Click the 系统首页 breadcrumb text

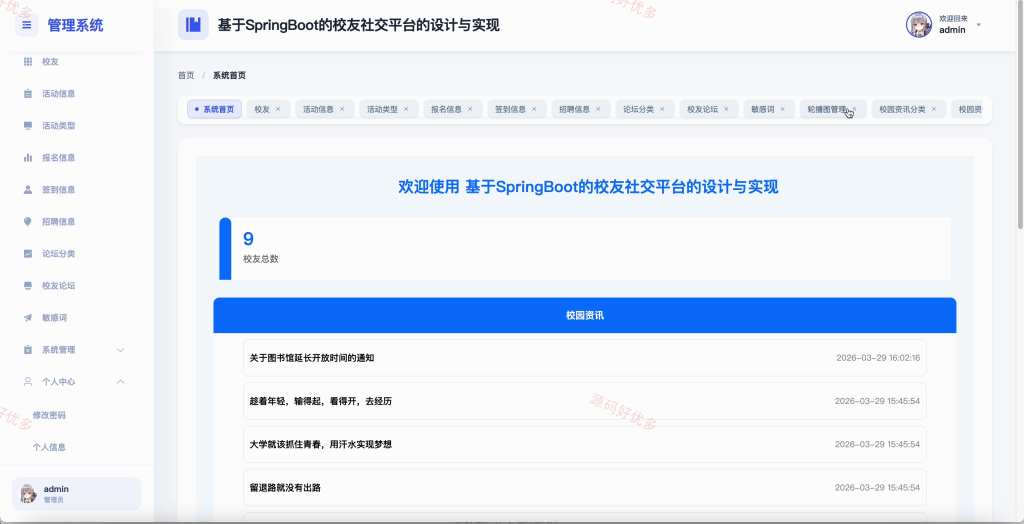pos(229,75)
